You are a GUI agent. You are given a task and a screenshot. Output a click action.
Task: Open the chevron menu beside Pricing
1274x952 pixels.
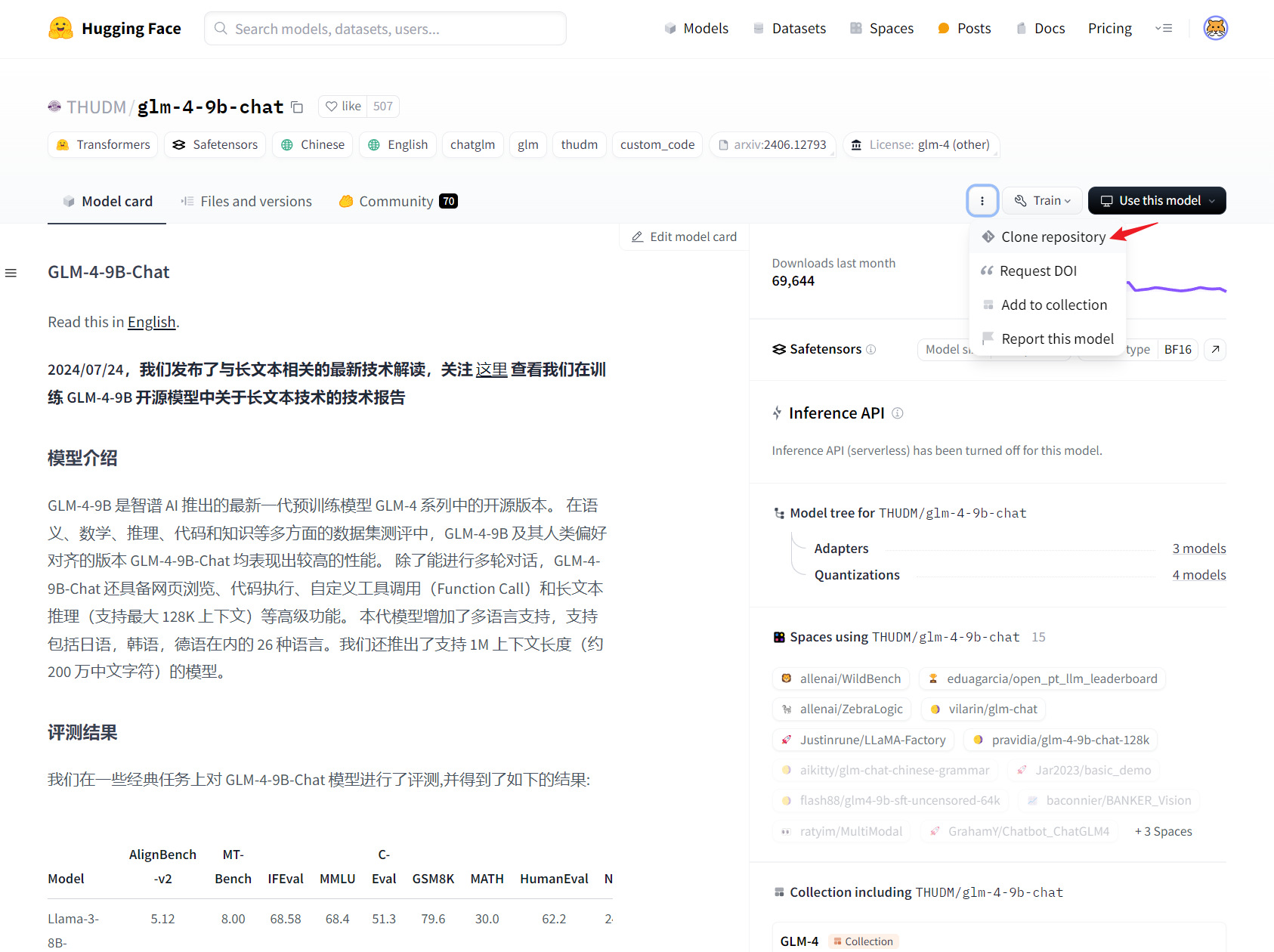click(x=1164, y=28)
